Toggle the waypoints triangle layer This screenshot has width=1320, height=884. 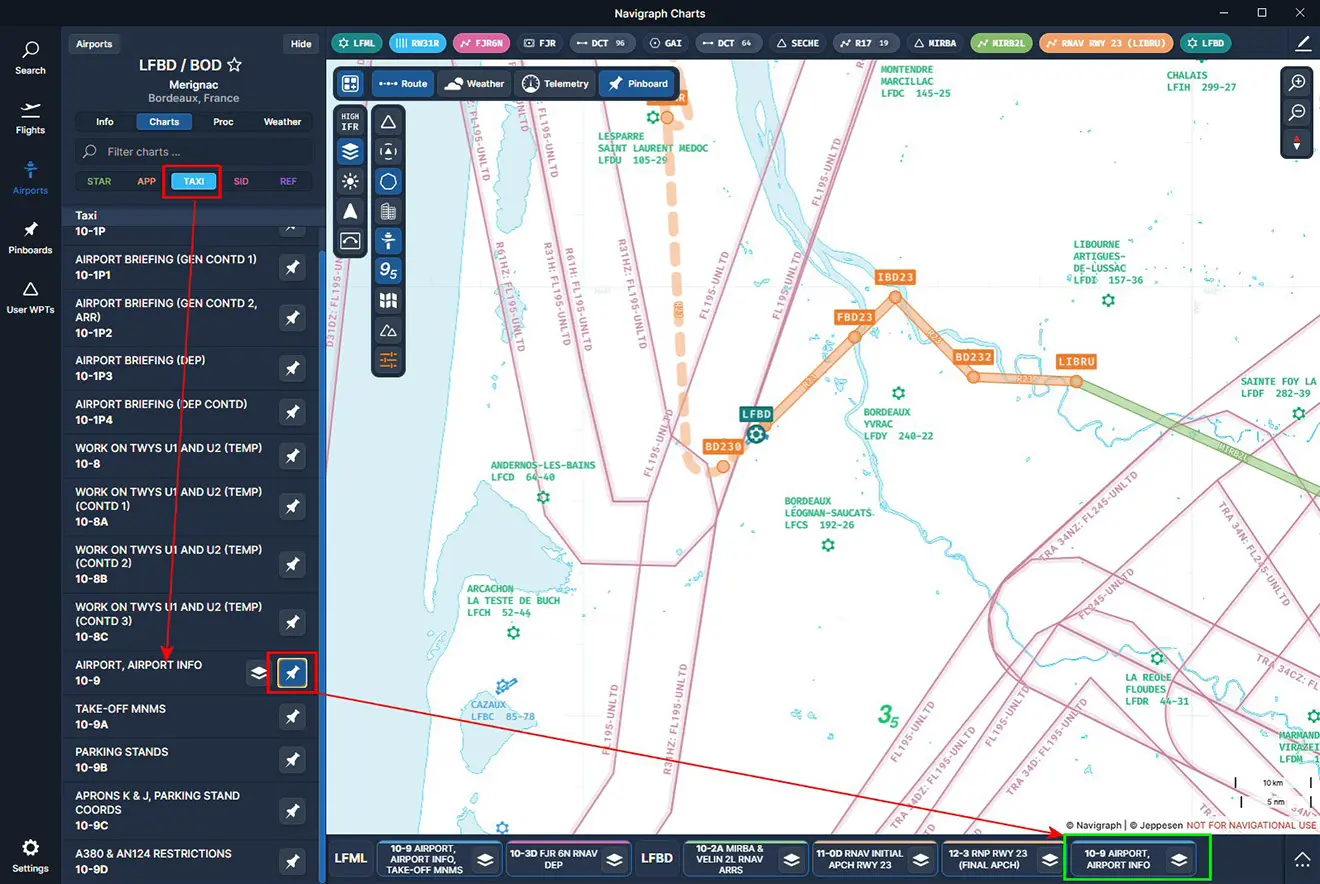click(x=388, y=122)
